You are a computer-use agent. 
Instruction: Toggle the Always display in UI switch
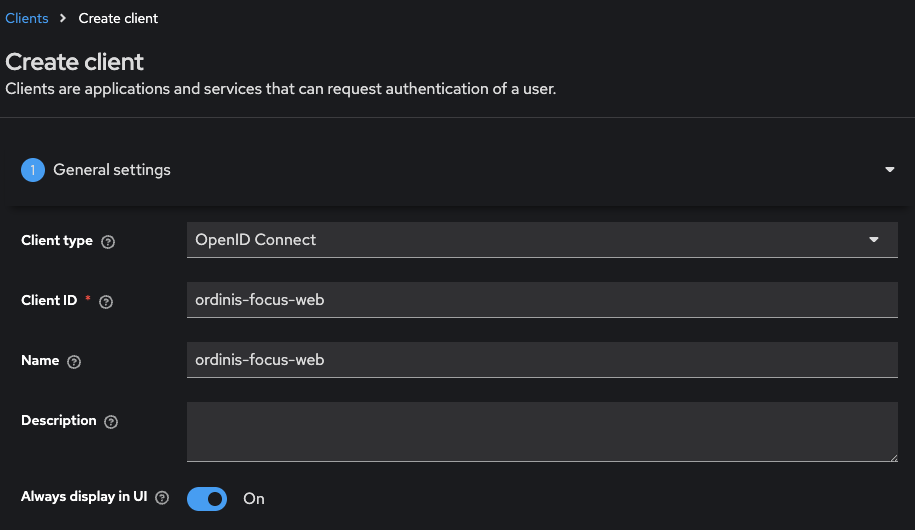(x=207, y=498)
